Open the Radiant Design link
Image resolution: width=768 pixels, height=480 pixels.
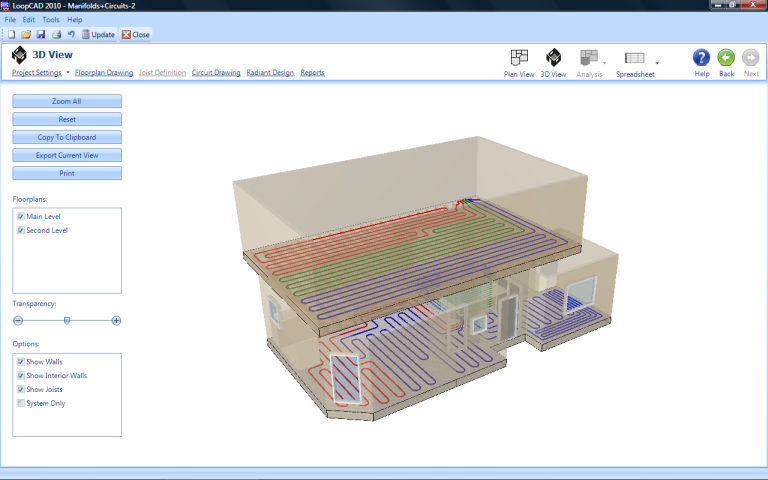tap(270, 72)
